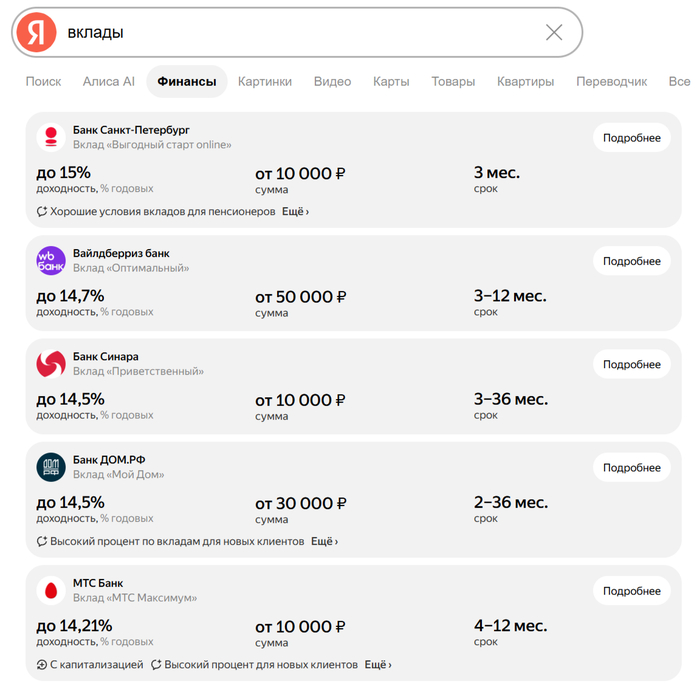Open the Картинки tab

pyautogui.click(x=265, y=81)
